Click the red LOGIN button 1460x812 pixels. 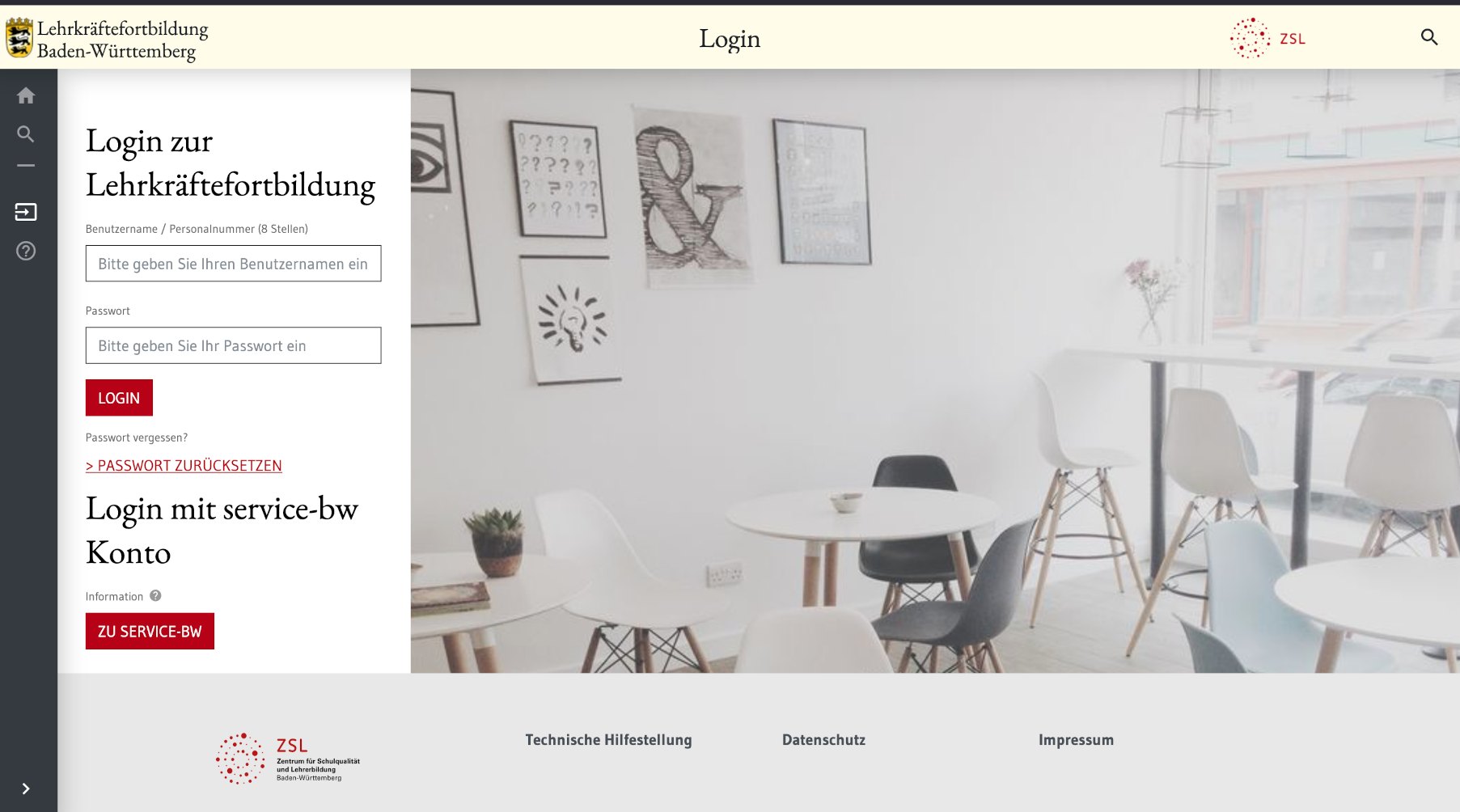119,398
